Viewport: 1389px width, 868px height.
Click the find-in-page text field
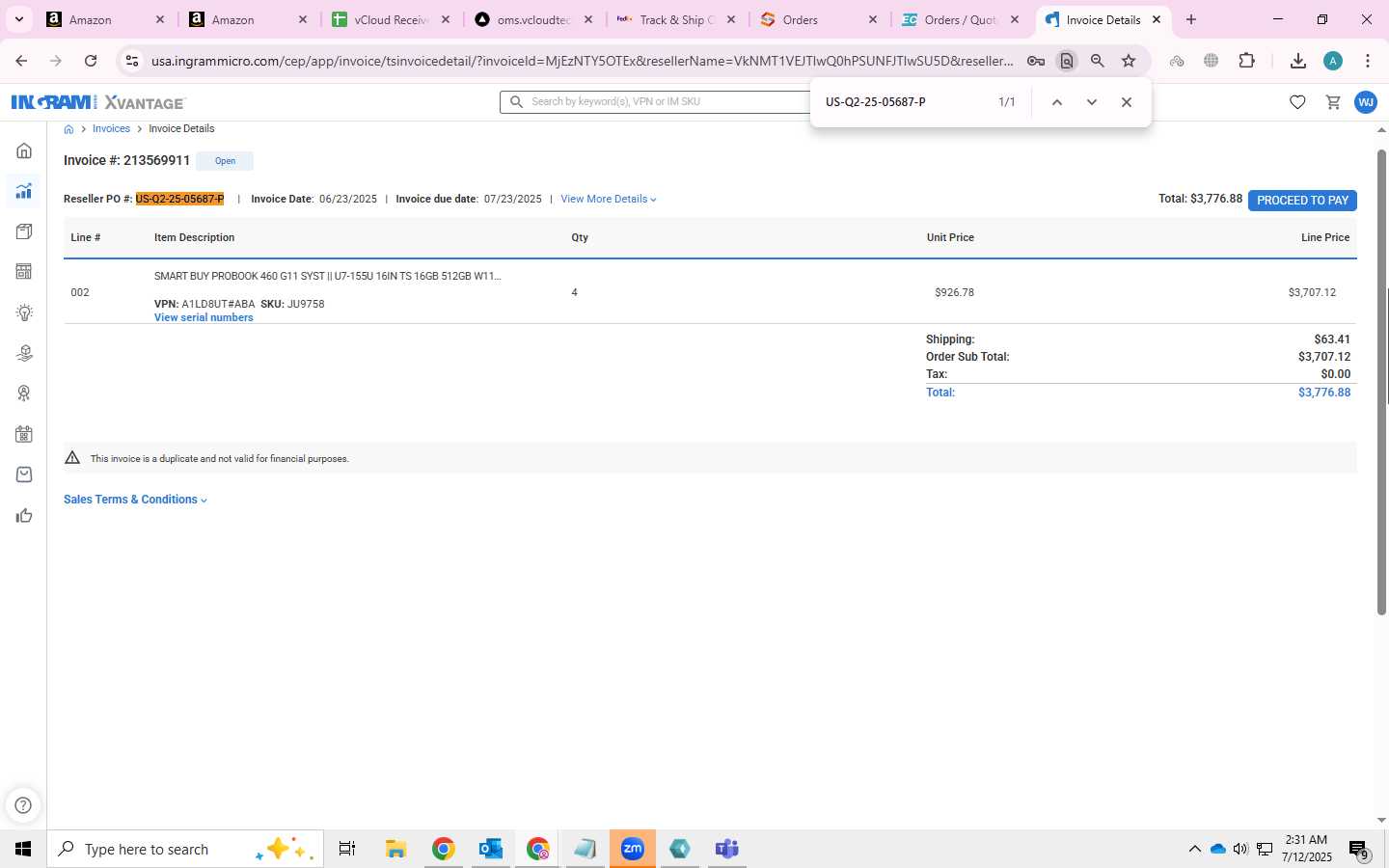tap(902, 102)
